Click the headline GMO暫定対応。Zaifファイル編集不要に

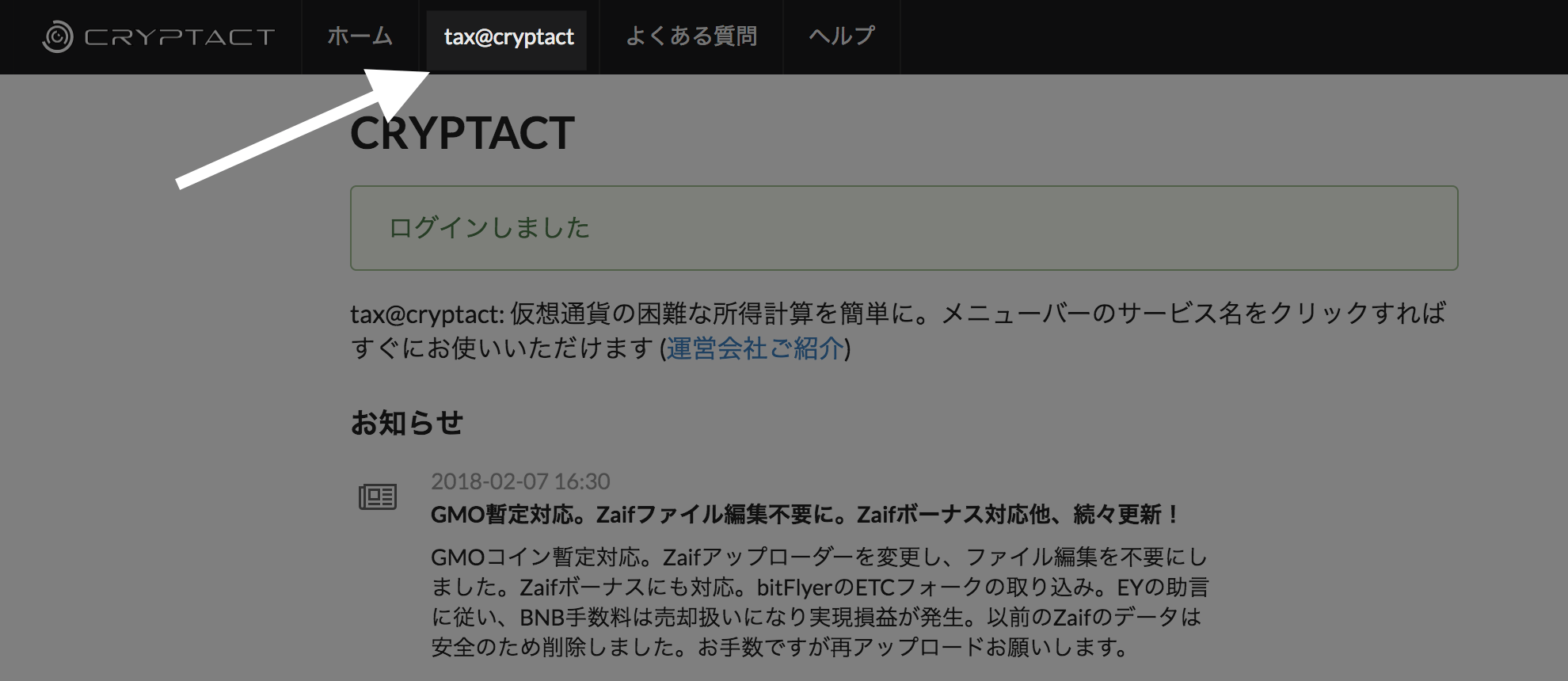[x=806, y=516]
